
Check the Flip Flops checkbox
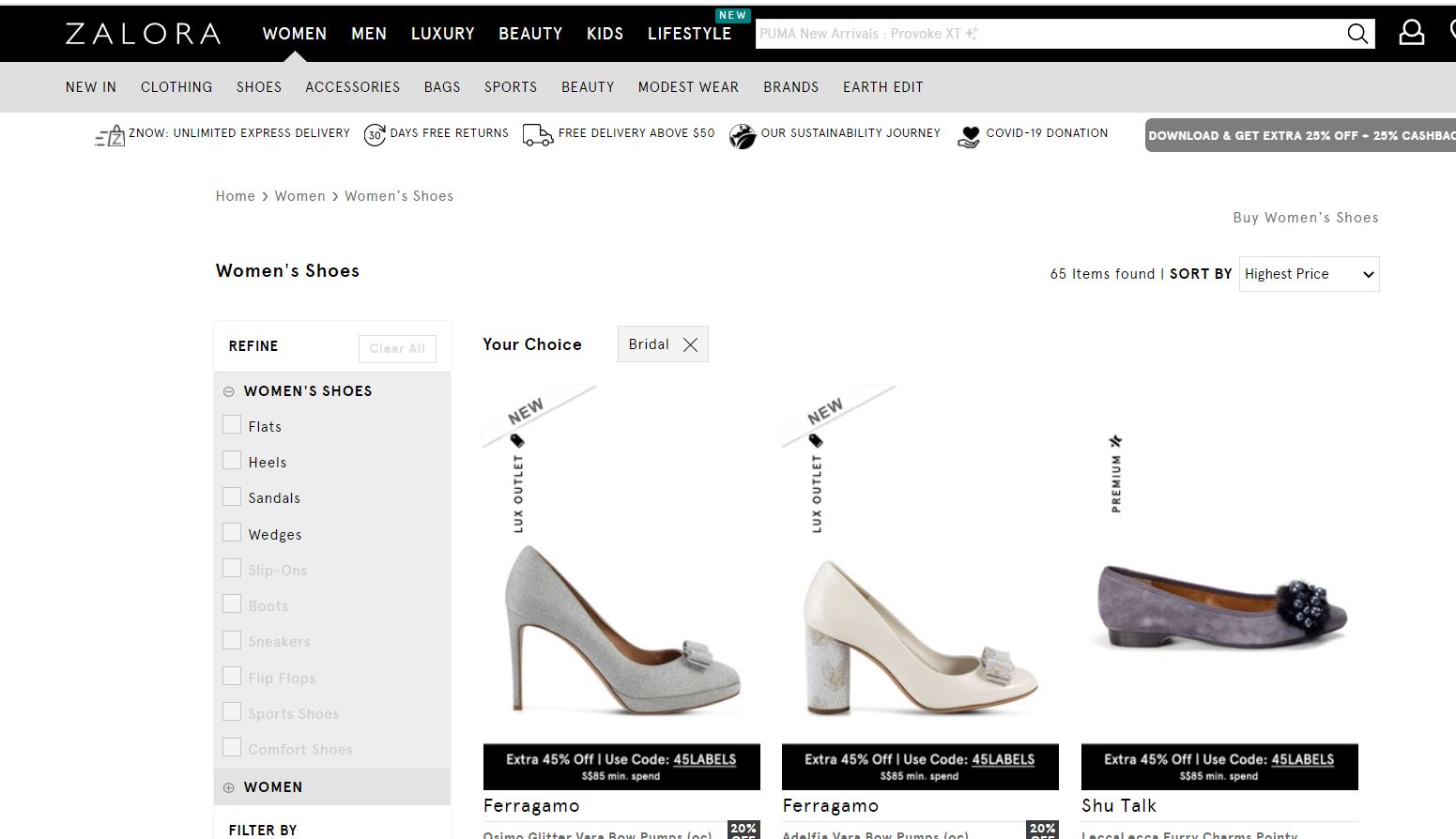[232, 677]
